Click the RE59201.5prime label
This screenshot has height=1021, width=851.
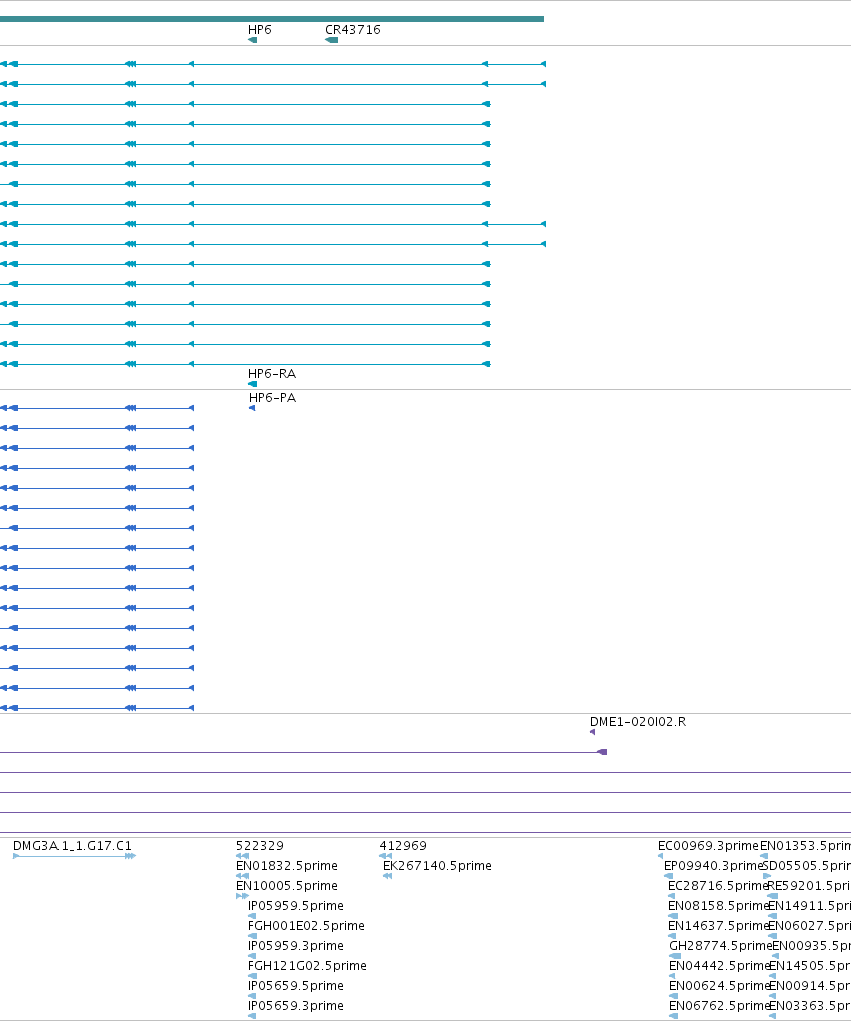(x=809, y=886)
